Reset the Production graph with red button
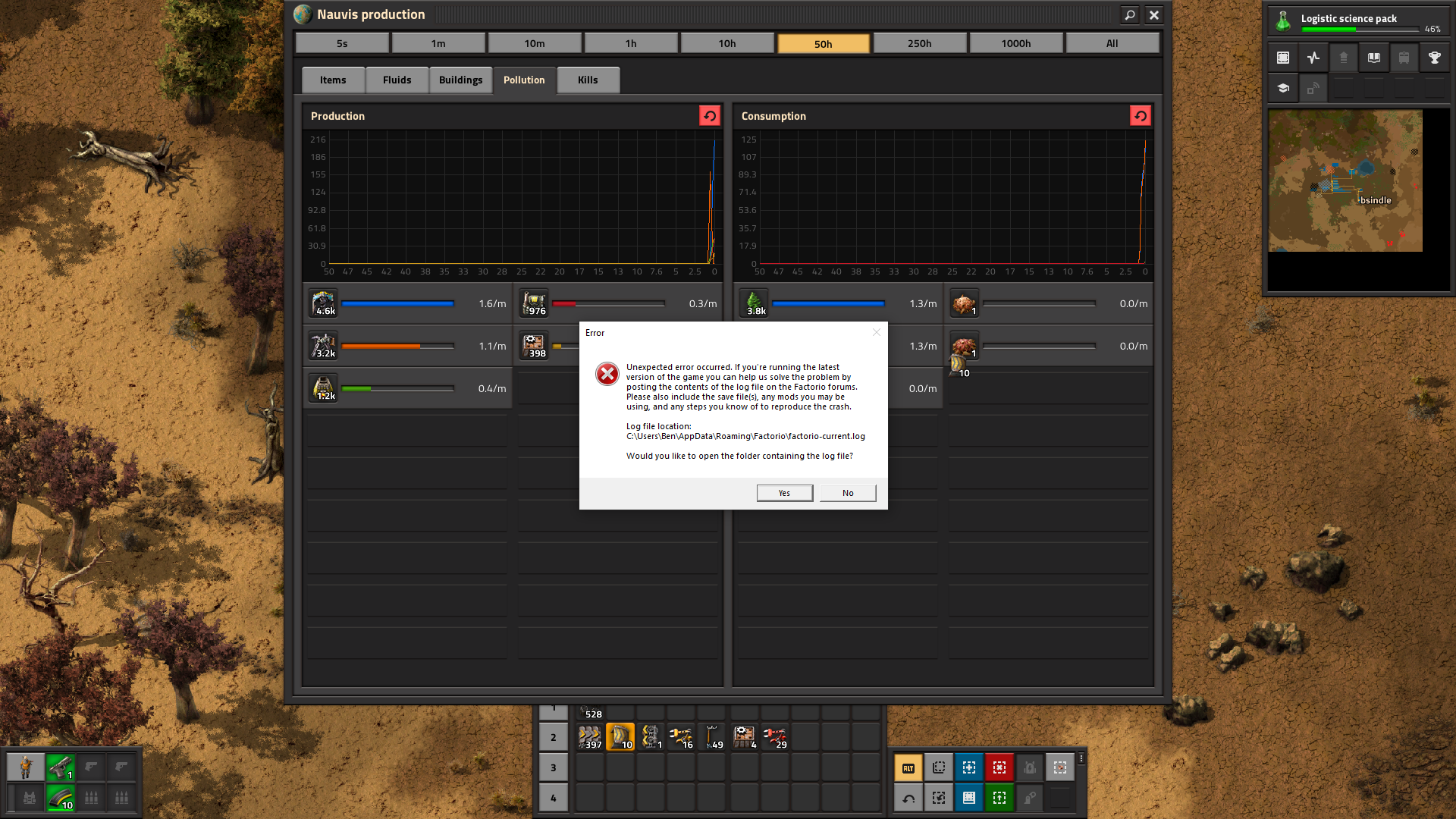This screenshot has width=1456, height=819. [x=710, y=115]
